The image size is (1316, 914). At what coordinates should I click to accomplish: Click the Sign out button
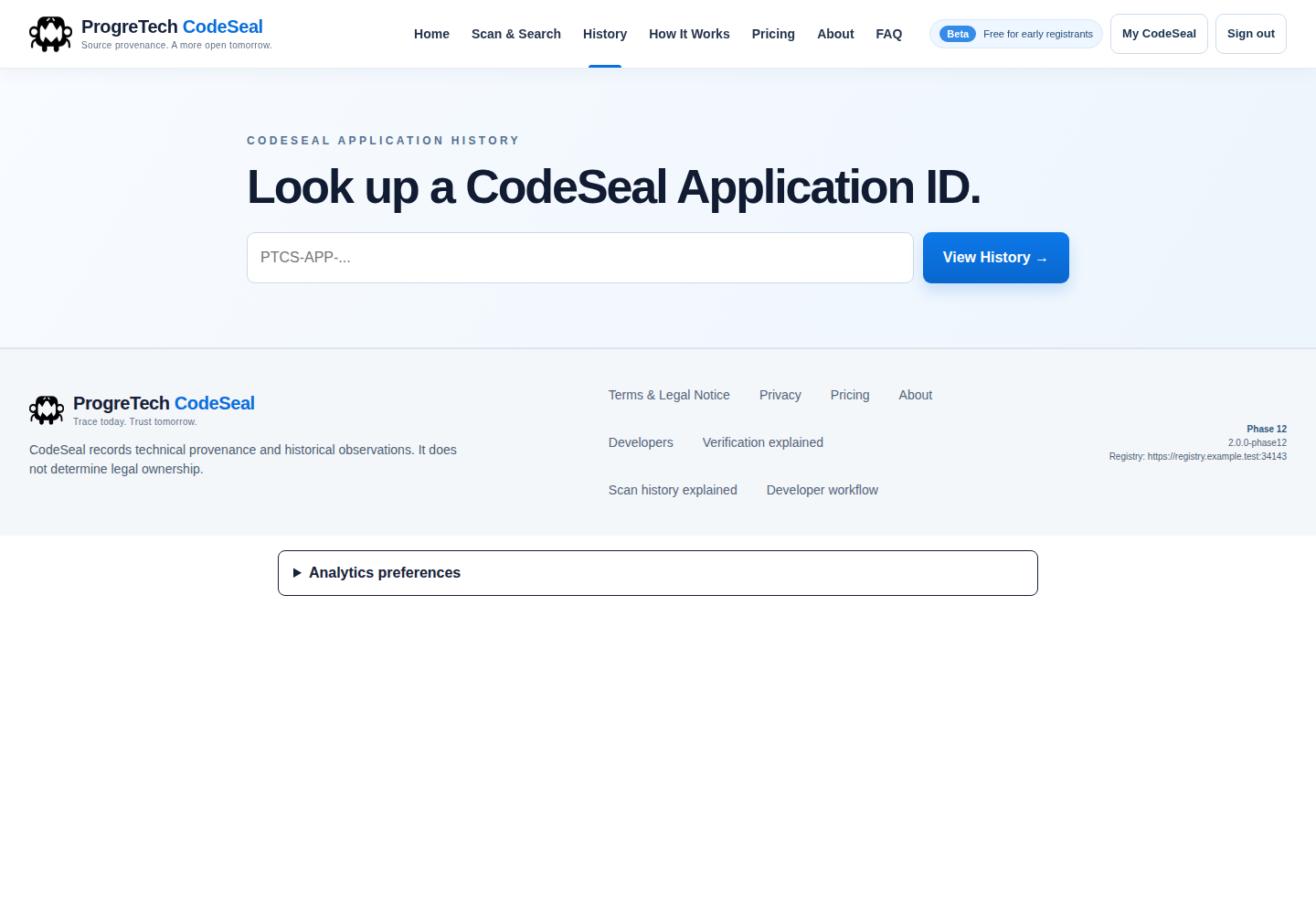click(x=1250, y=34)
